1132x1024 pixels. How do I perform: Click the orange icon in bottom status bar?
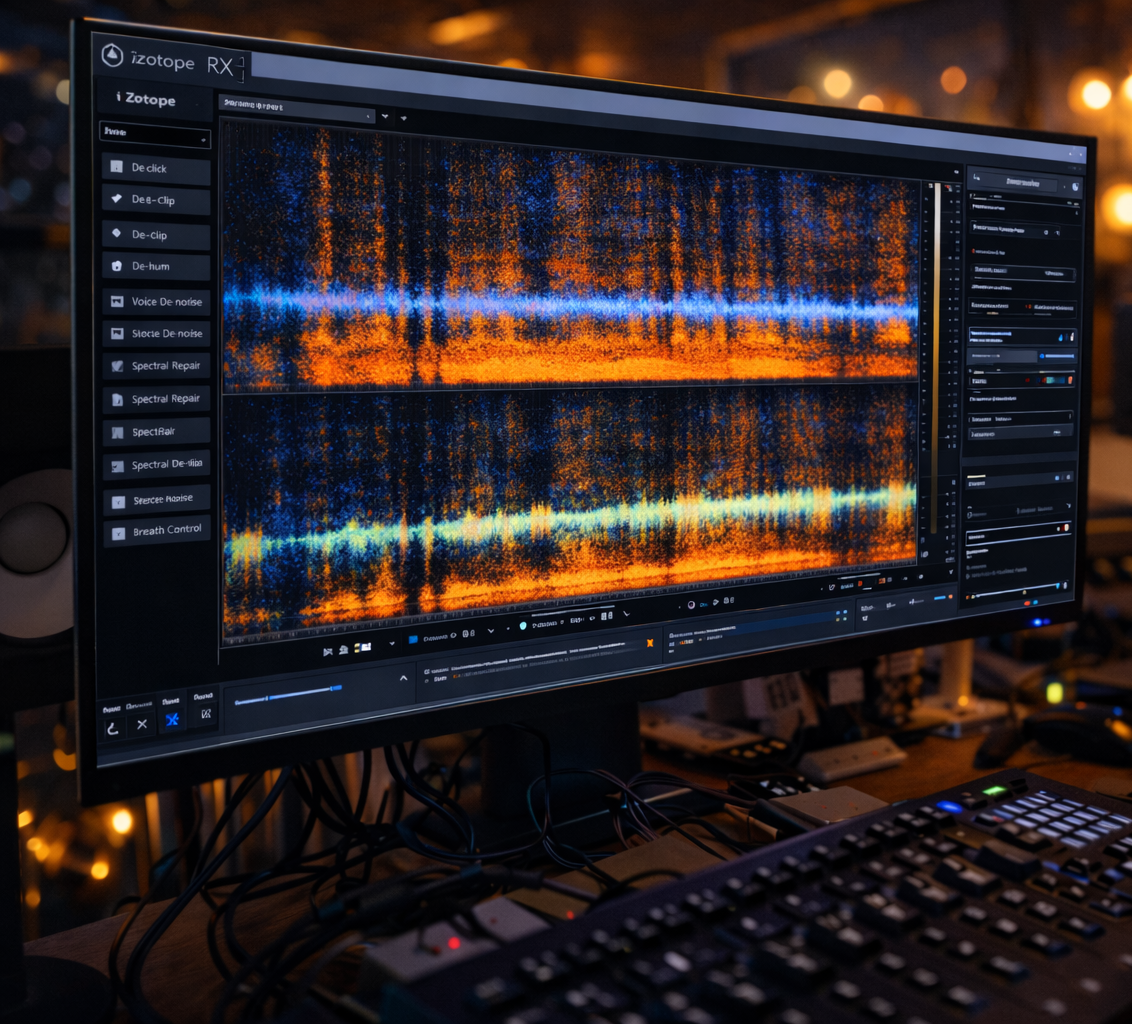650,641
